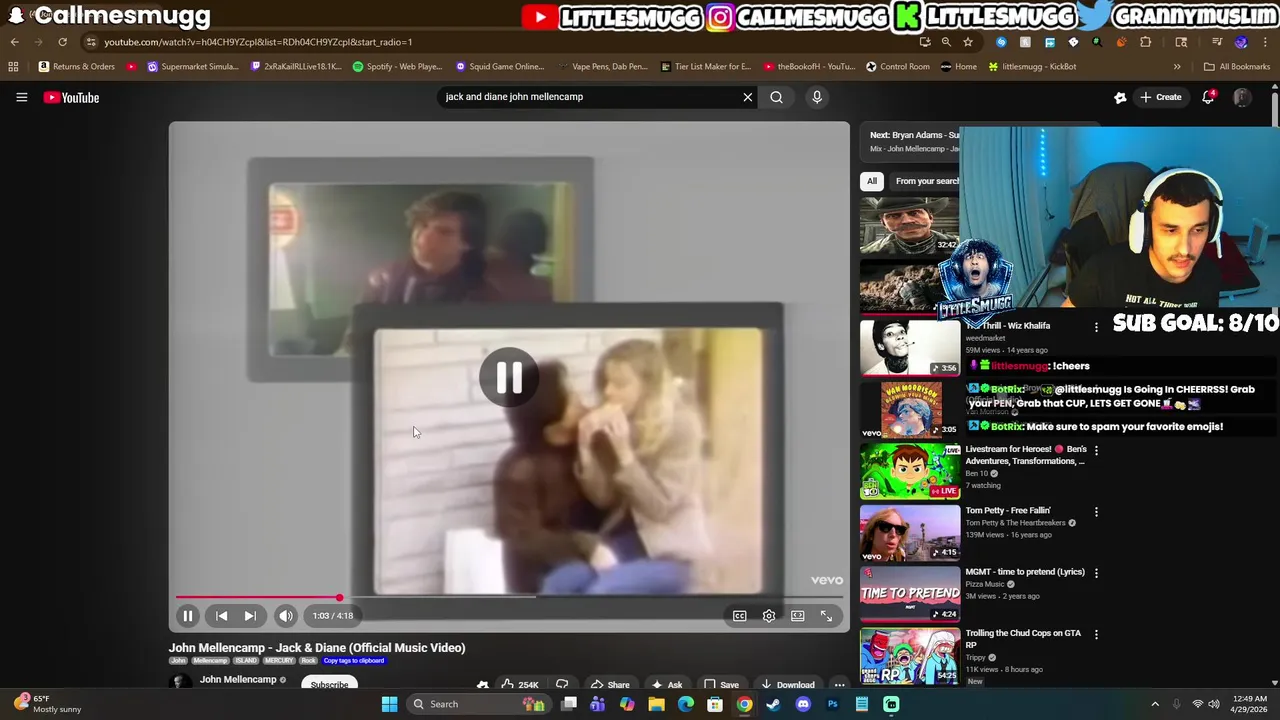This screenshot has width=1280, height=720.
Task: Open File Explorer from the taskbar
Action: pos(656,704)
